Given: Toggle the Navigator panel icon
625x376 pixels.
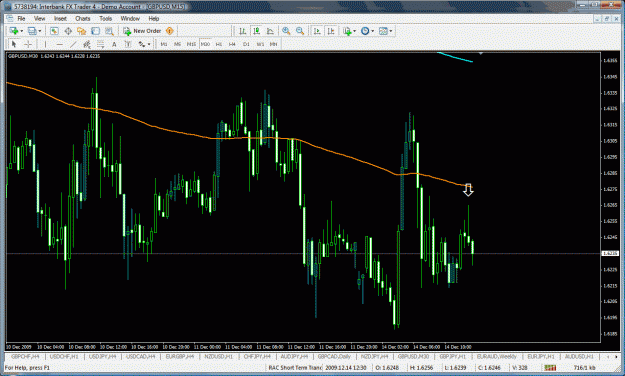Looking at the screenshot, I should [x=82, y=31].
